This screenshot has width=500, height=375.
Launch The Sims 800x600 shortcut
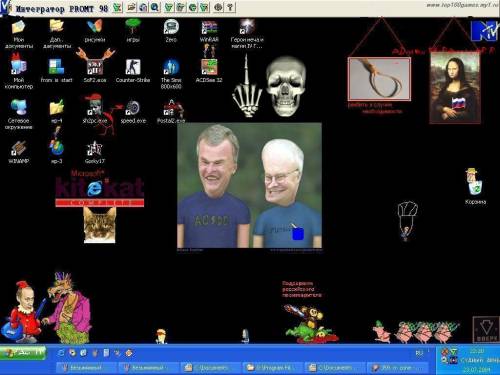tap(171, 74)
